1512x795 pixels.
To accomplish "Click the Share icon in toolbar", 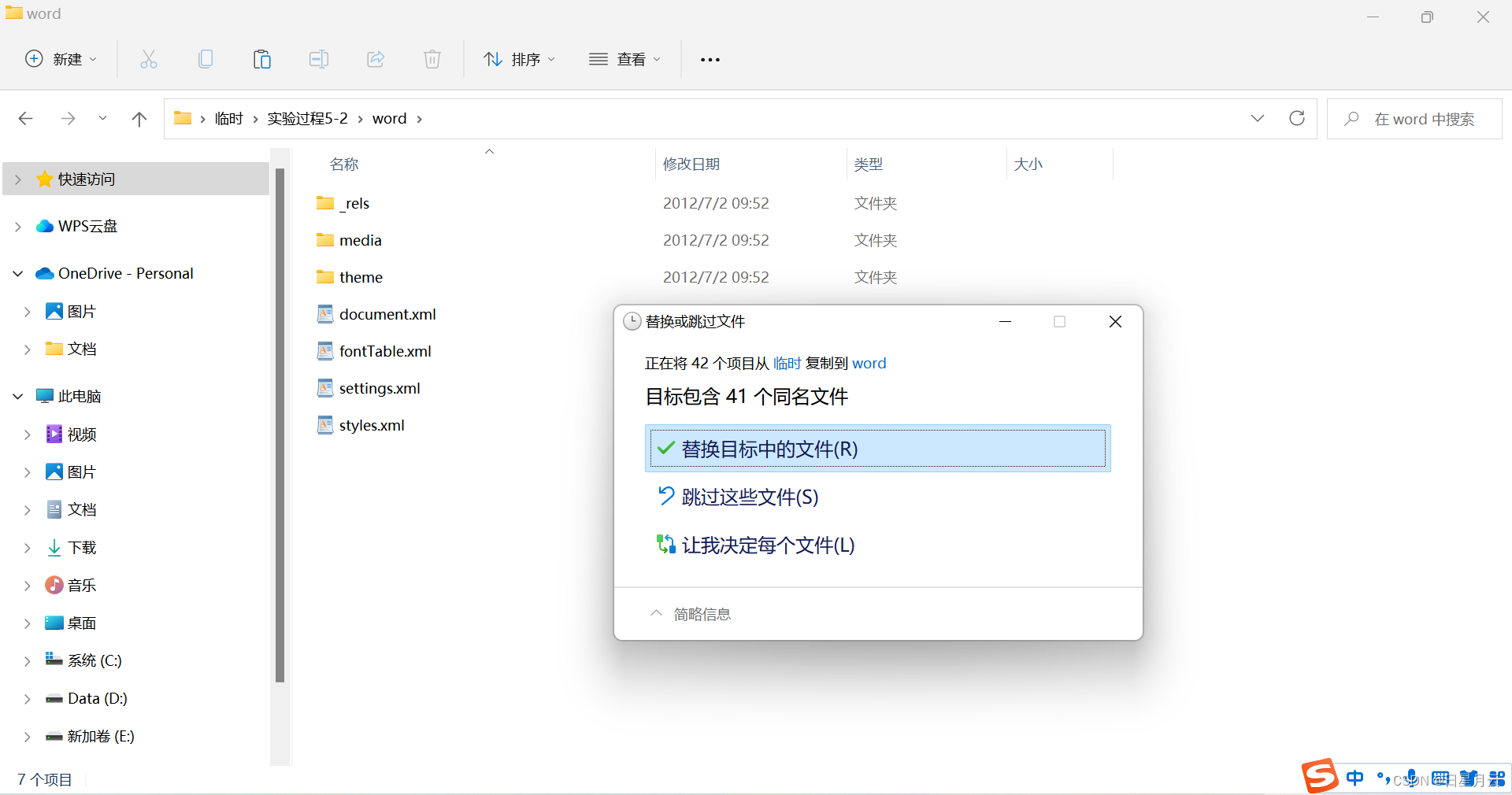I will point(376,59).
